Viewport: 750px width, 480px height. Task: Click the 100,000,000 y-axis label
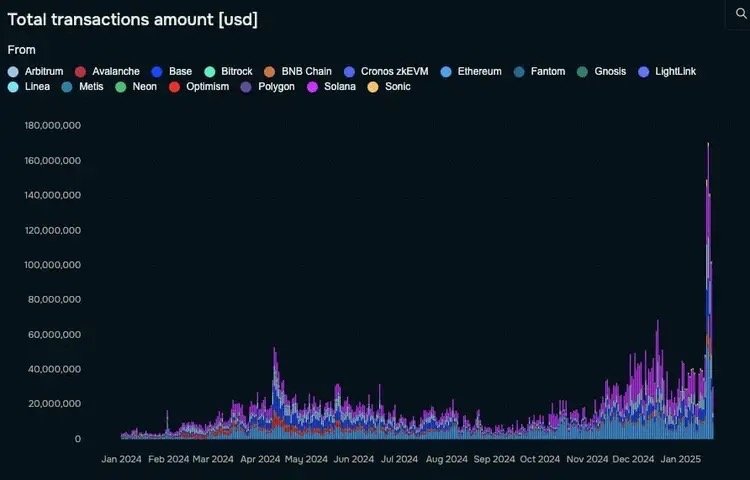pyautogui.click(x=53, y=265)
